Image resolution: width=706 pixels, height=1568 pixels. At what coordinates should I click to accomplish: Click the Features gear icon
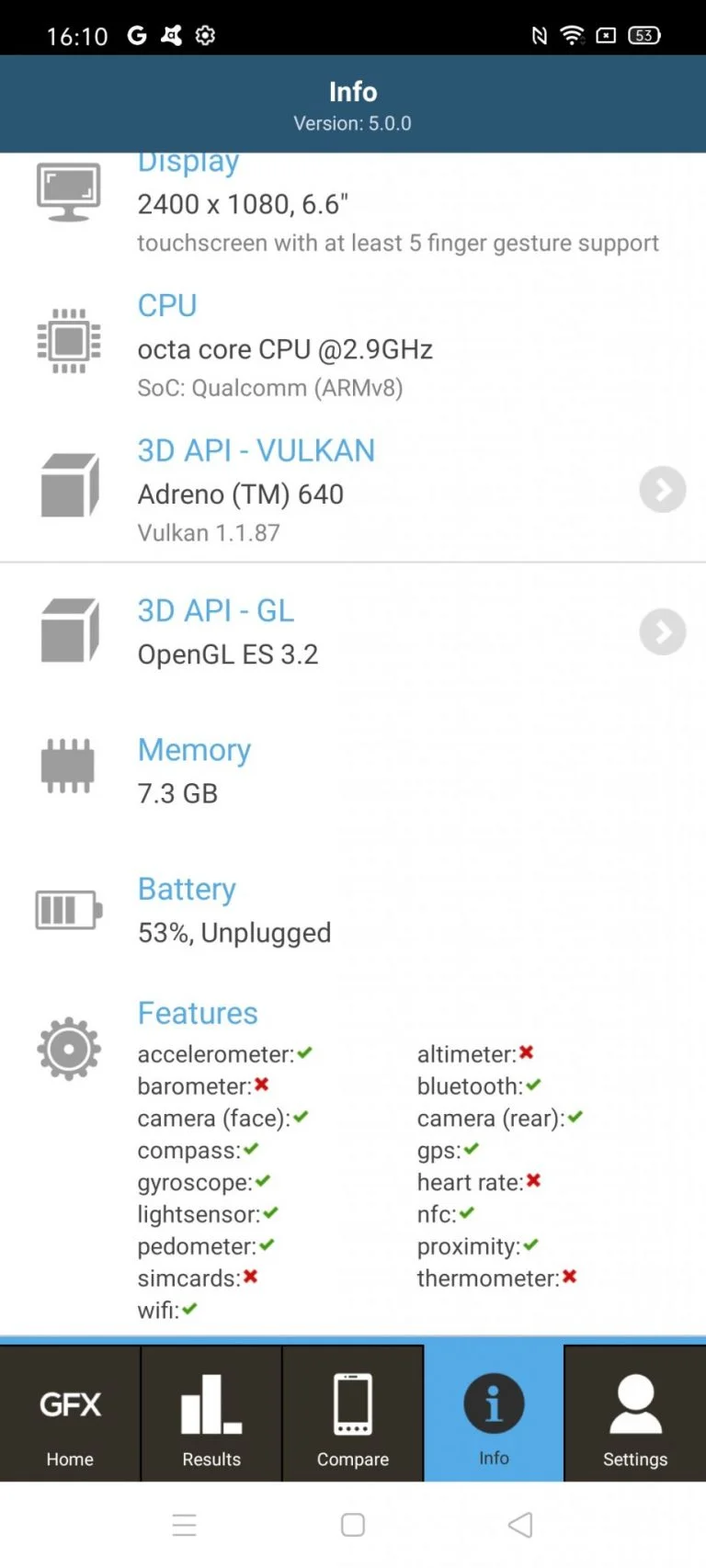69,1048
